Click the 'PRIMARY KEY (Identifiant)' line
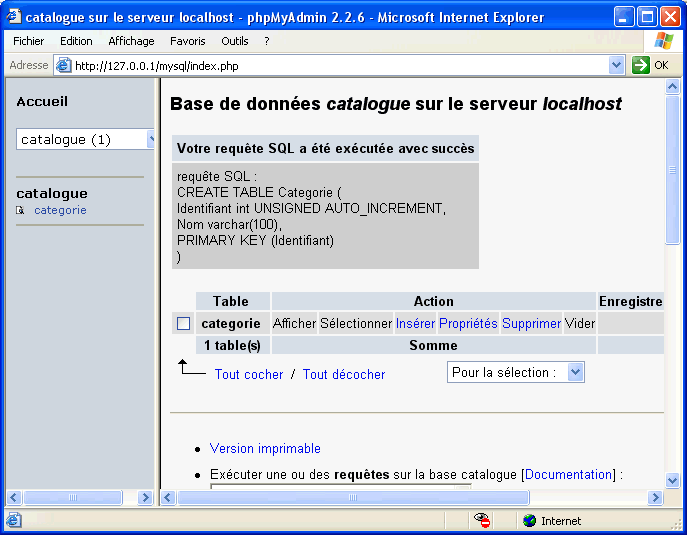 (255, 241)
